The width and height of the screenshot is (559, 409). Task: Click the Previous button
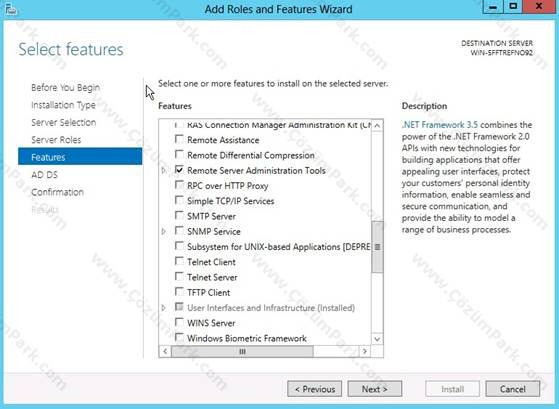314,389
